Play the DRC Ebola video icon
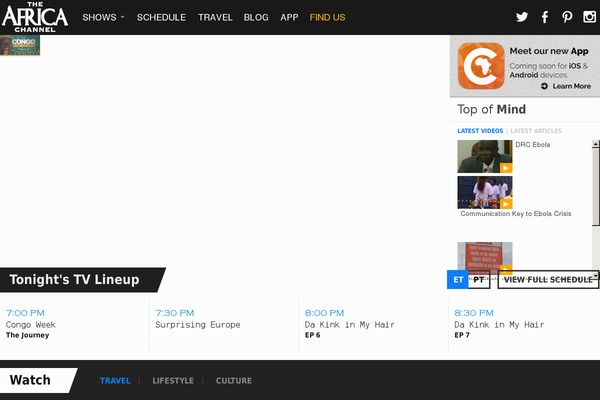This screenshot has width=600, height=400. pos(505,168)
